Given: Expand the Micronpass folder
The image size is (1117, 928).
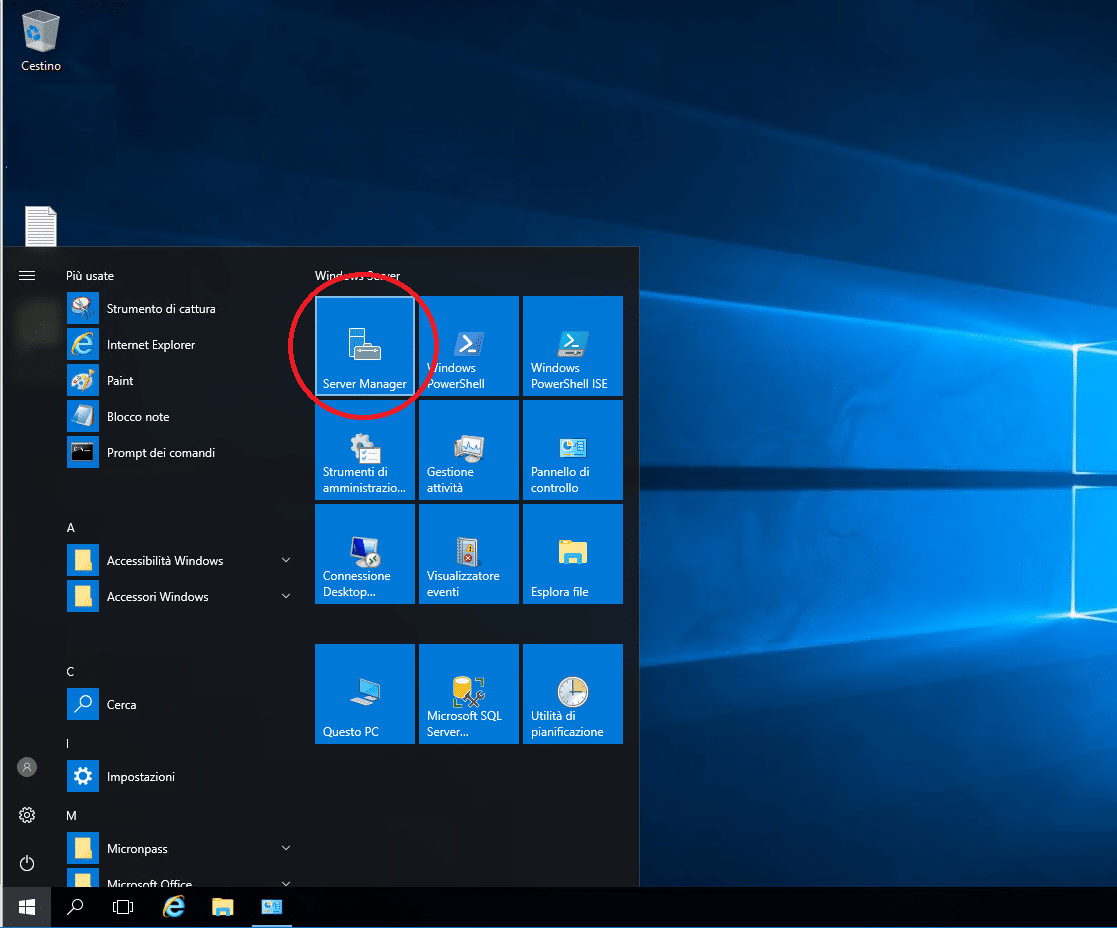Looking at the screenshot, I should [x=180, y=848].
